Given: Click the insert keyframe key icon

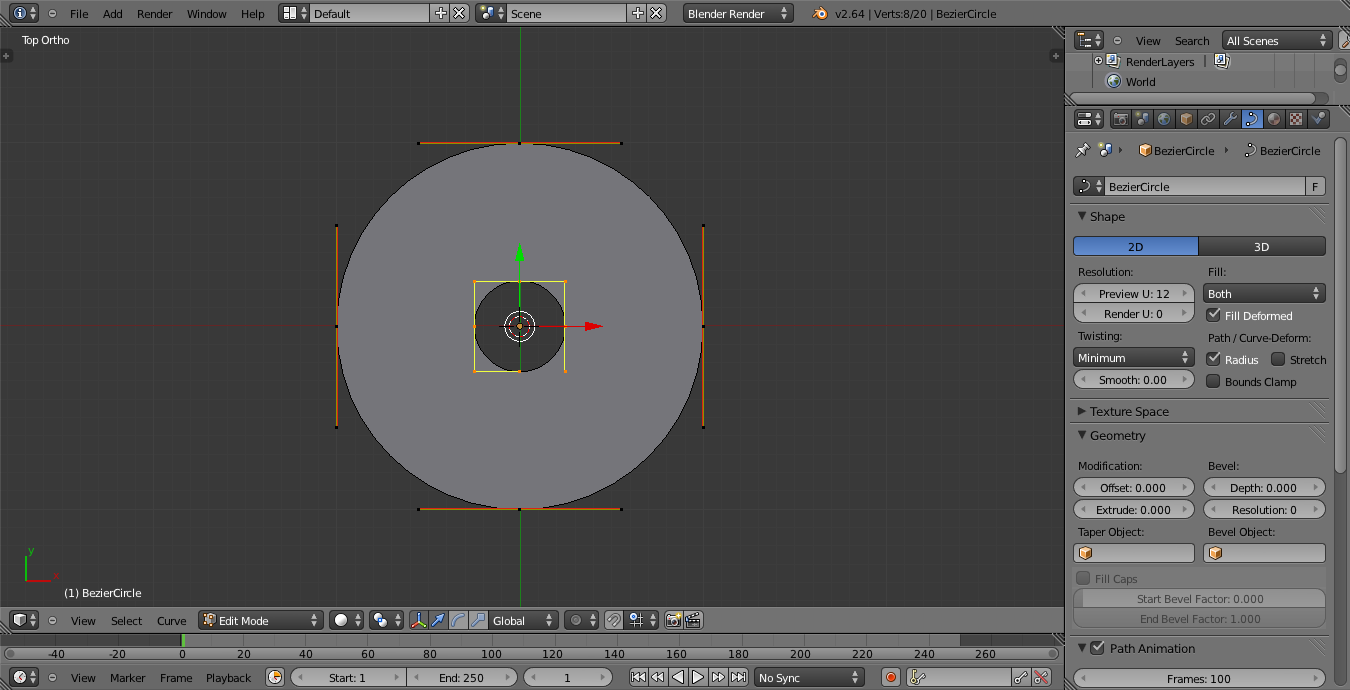Looking at the screenshot, I should point(1021,677).
